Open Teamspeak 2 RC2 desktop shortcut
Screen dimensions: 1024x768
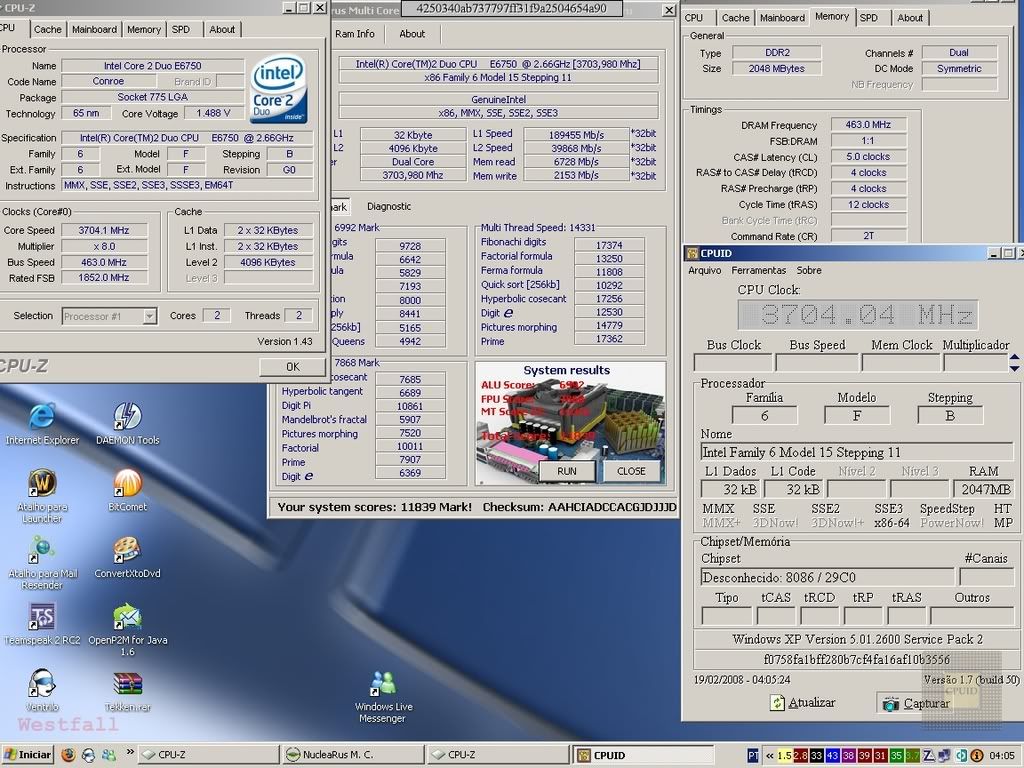click(x=42, y=617)
